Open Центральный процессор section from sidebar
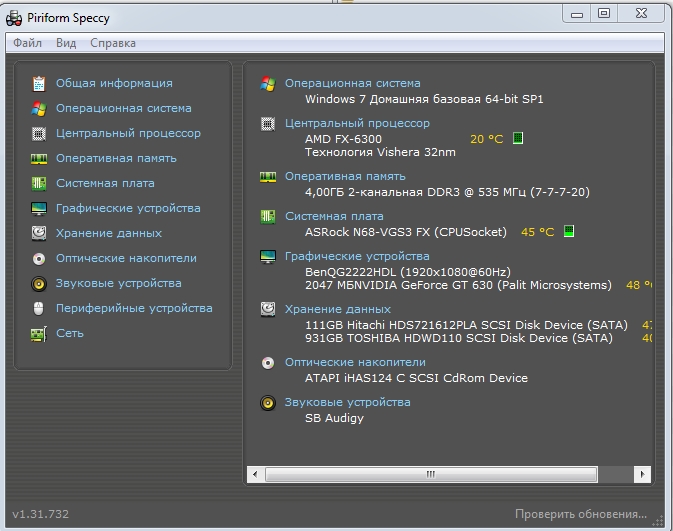This screenshot has height=531, width=673. [128, 134]
